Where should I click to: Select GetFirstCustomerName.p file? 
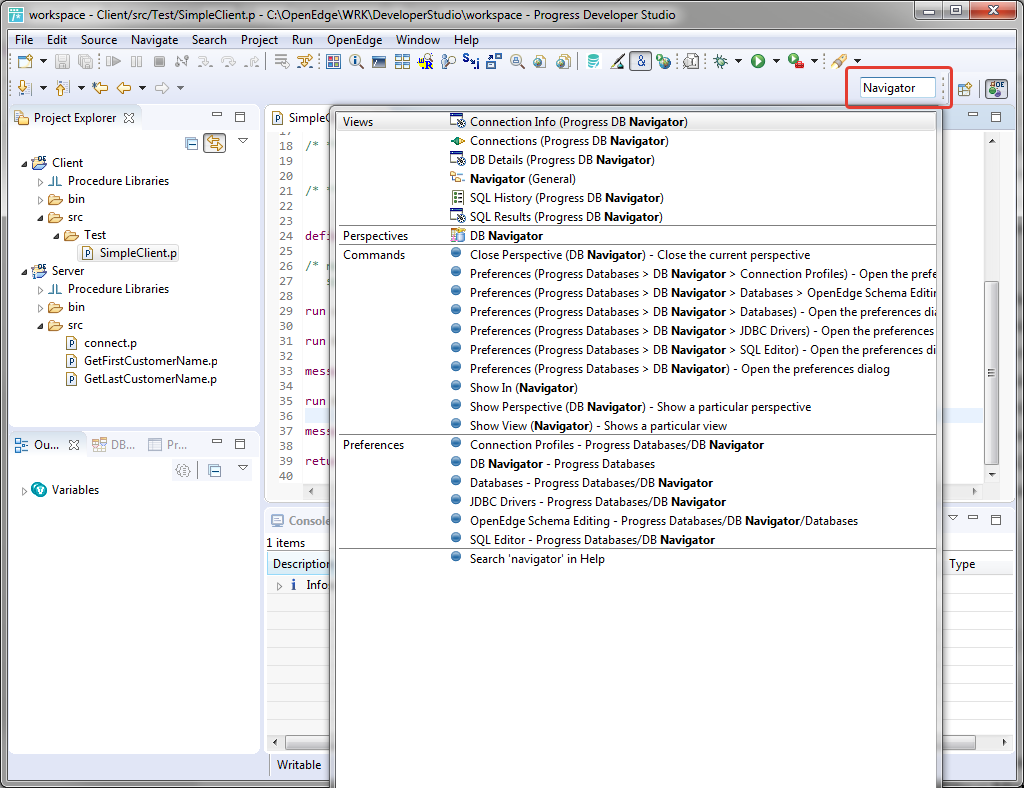coord(150,361)
